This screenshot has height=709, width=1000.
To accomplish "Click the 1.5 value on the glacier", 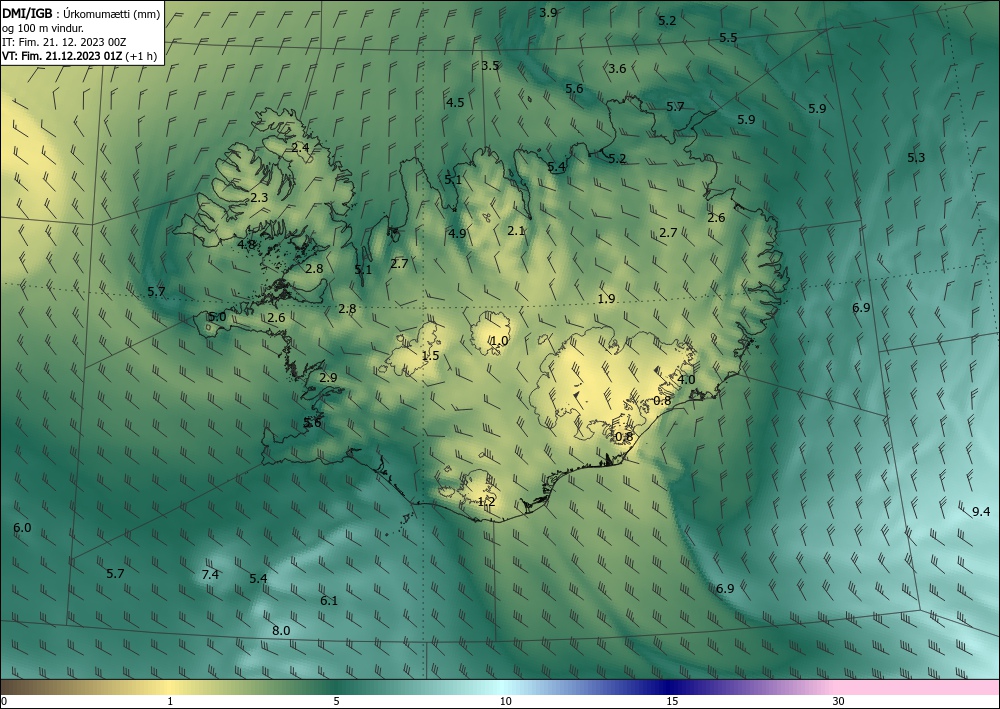I will pos(430,356).
